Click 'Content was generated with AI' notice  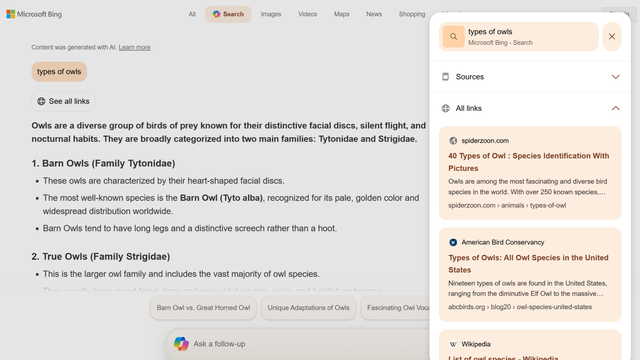tap(74, 47)
